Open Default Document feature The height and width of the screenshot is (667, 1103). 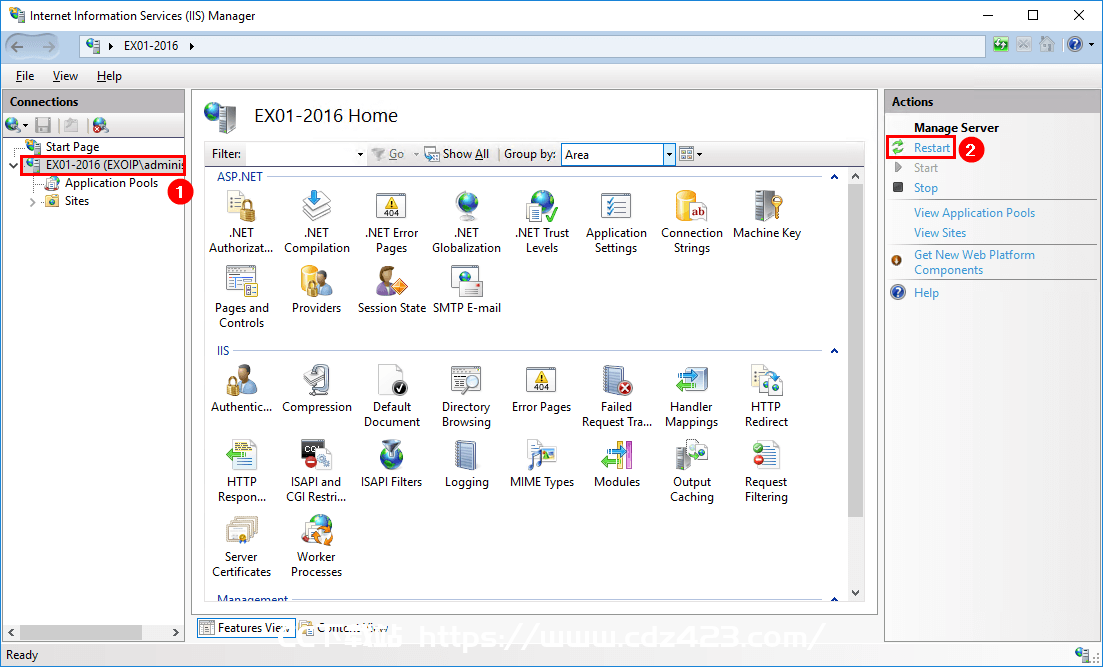point(392,396)
